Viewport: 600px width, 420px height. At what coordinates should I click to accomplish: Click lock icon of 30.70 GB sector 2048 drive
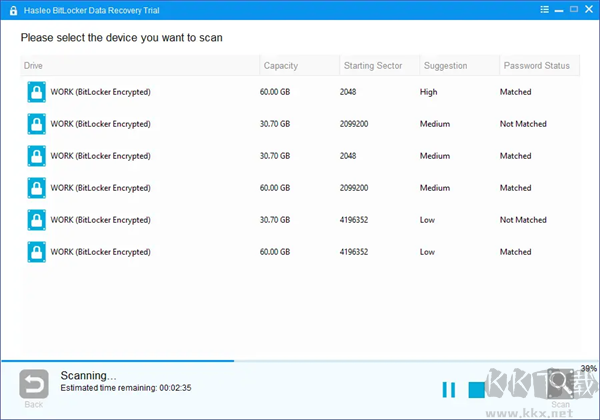click(37, 156)
